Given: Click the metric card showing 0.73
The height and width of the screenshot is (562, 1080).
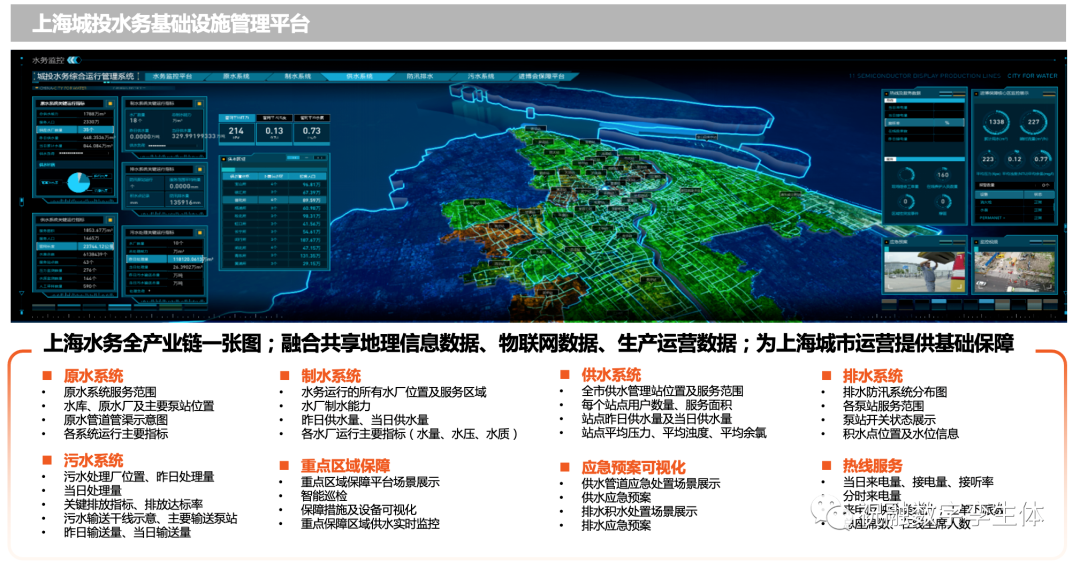Looking at the screenshot, I should (312, 132).
